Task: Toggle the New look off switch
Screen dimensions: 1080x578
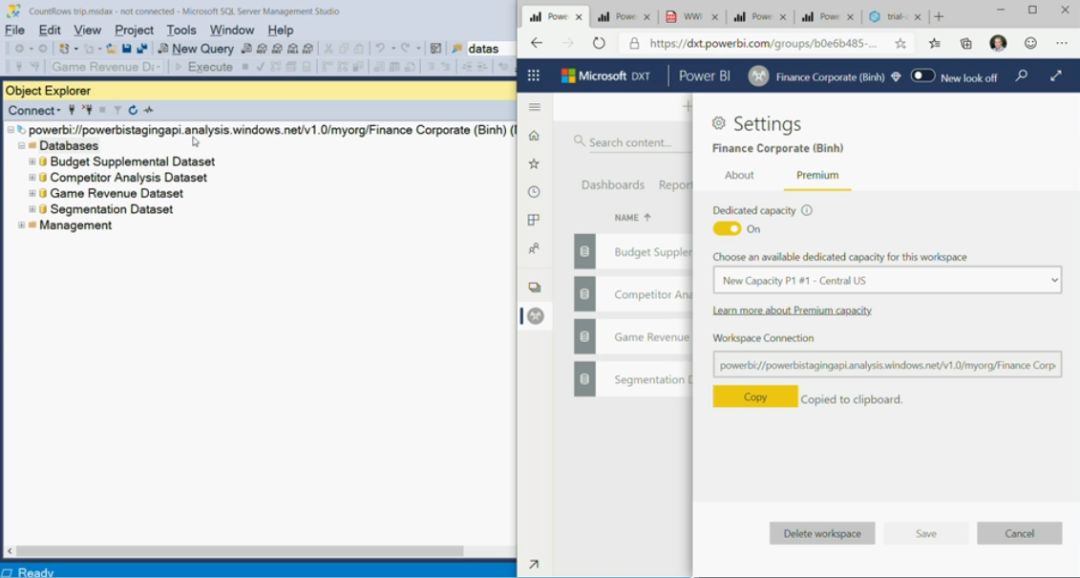Action: click(x=922, y=76)
